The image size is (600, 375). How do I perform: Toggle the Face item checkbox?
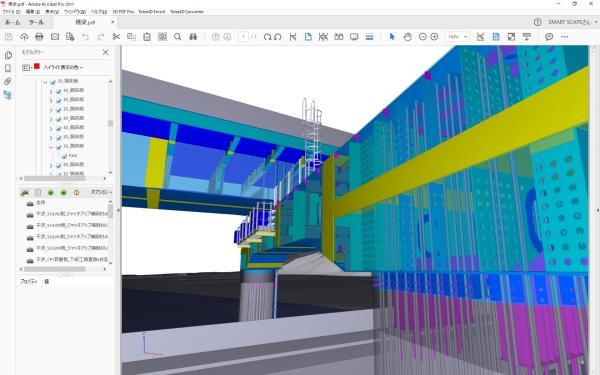(64, 156)
